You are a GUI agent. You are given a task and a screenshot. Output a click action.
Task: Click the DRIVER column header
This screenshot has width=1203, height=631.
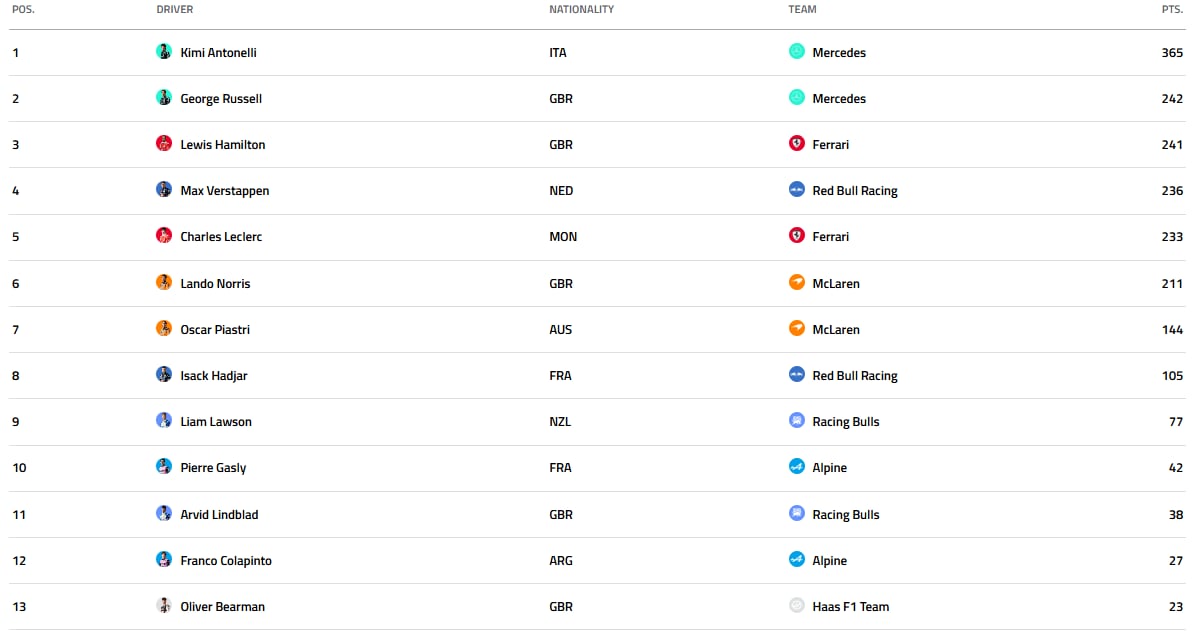(175, 9)
